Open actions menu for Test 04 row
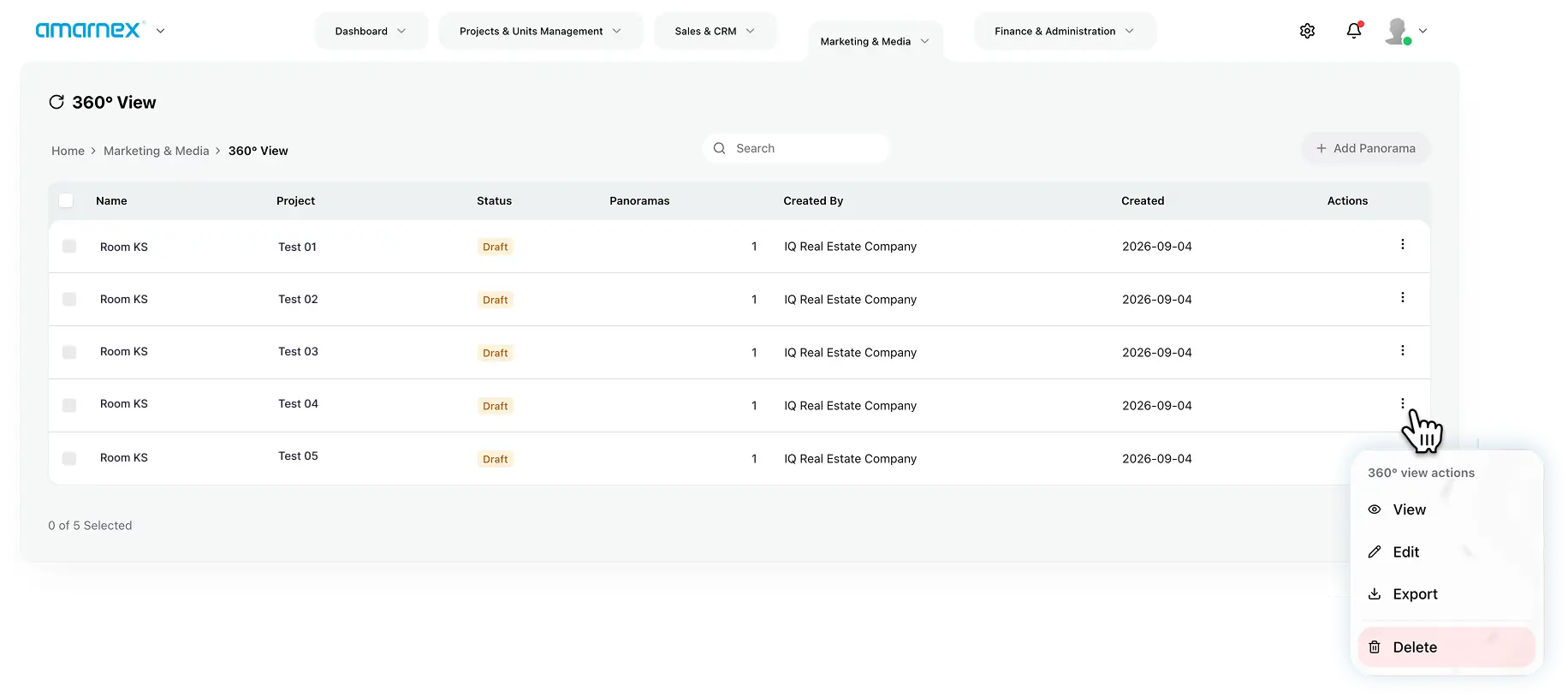The height and width of the screenshot is (697, 1568). (x=1402, y=403)
